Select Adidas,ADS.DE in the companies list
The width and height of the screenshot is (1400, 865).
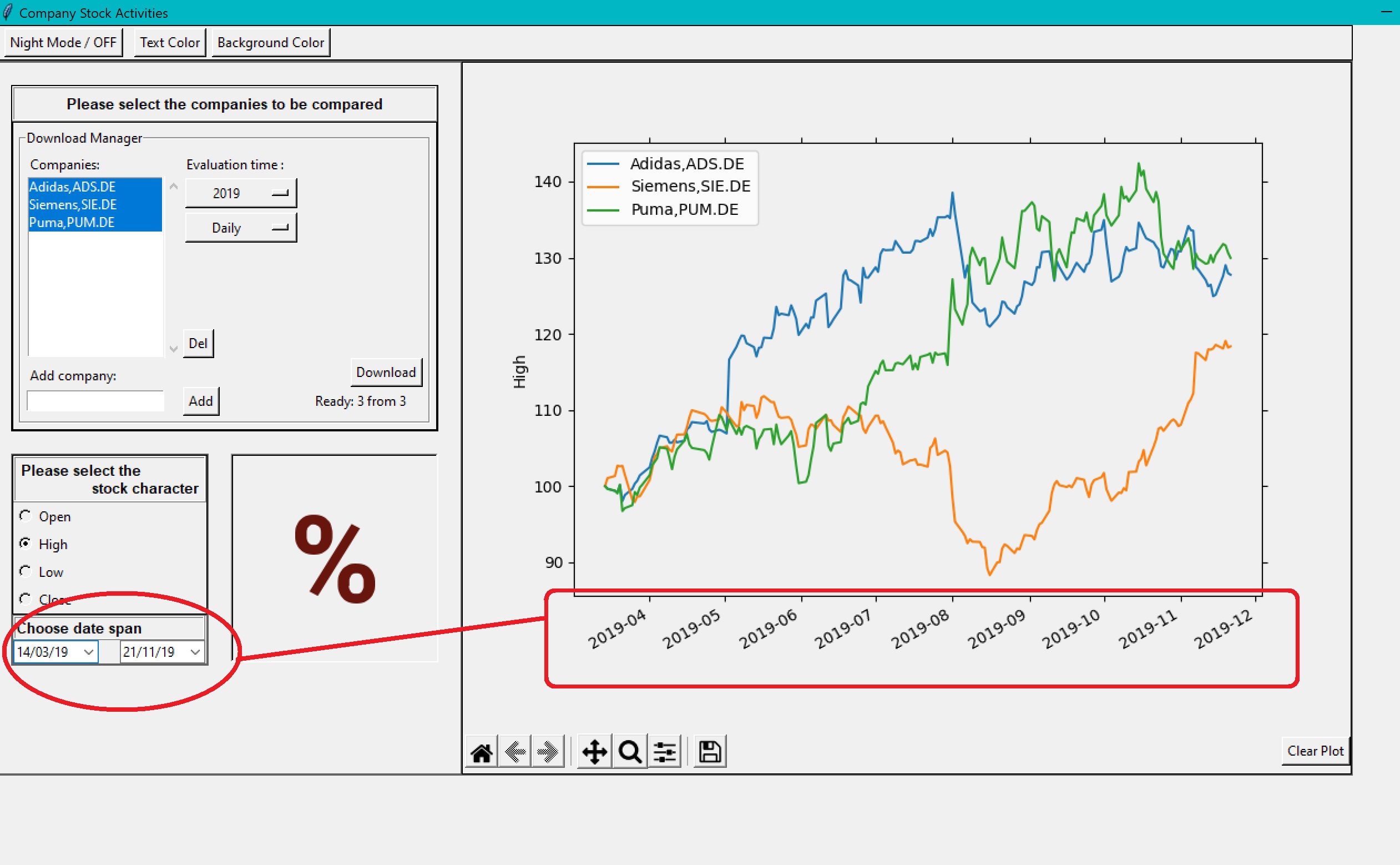[95, 187]
